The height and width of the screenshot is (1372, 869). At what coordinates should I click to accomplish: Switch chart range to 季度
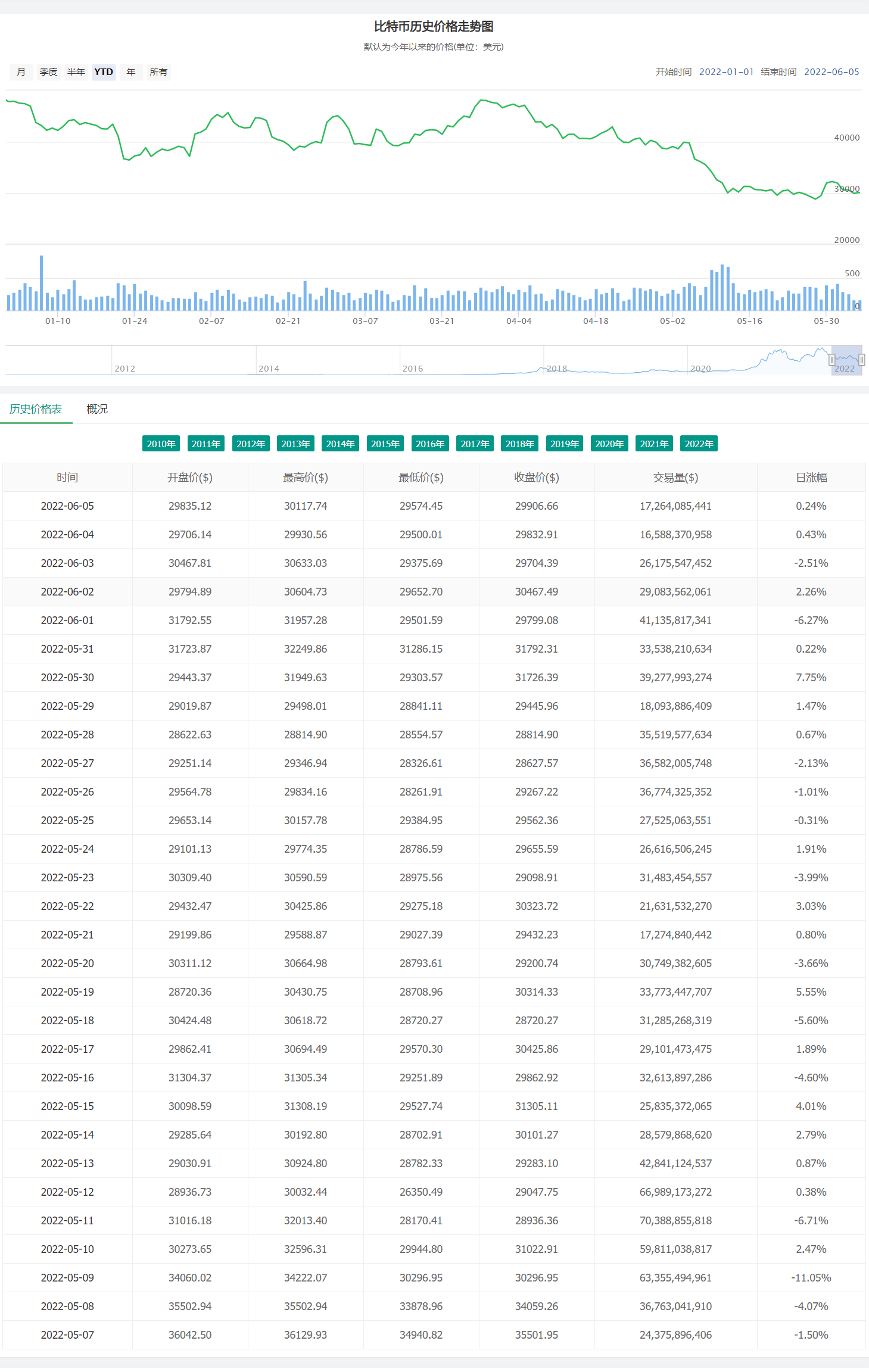(48, 72)
